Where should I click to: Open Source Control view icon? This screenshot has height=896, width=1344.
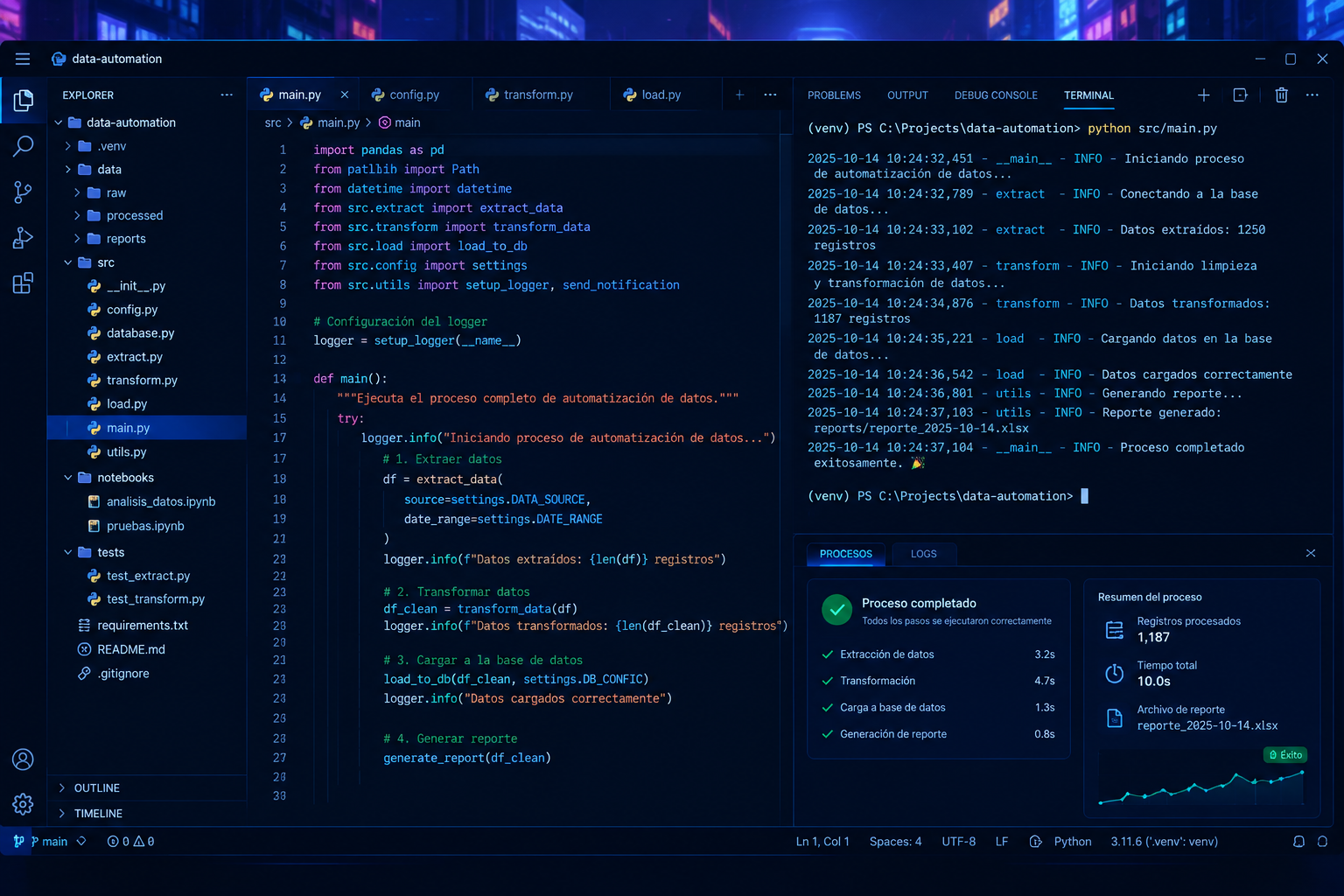pyautogui.click(x=24, y=192)
